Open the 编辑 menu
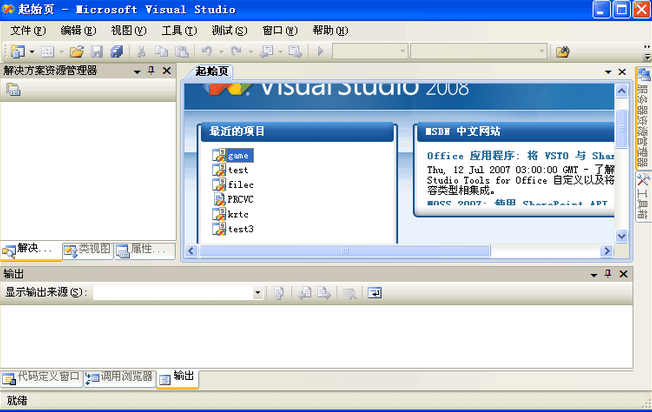 pyautogui.click(x=78, y=30)
